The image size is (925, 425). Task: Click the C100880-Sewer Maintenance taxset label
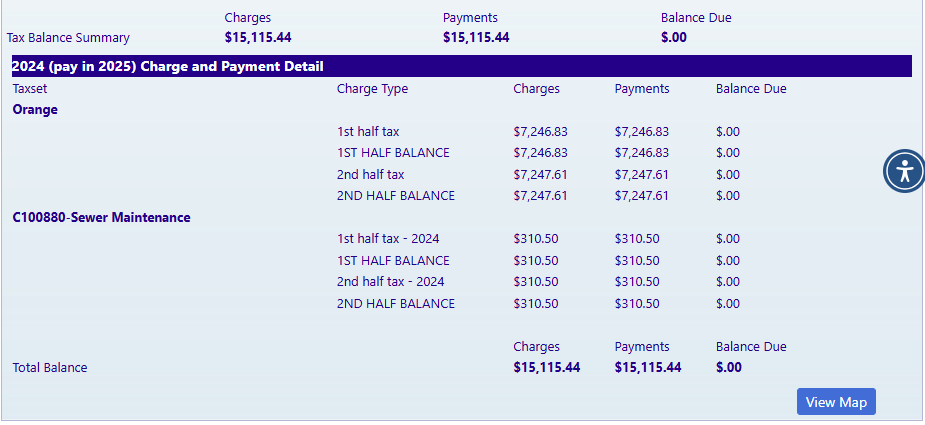(x=101, y=217)
